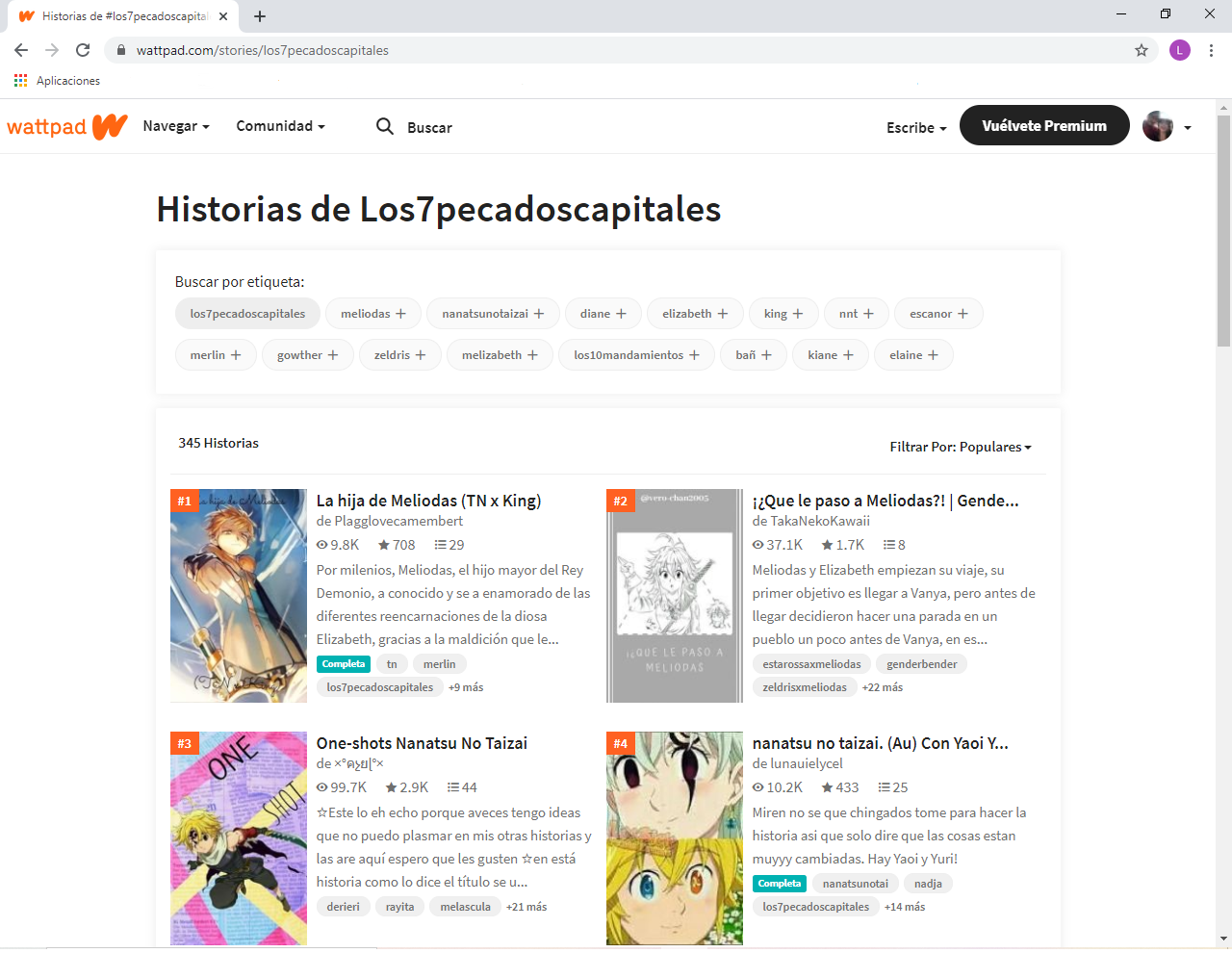
Task: Show +9 más tags for story #1
Action: [466, 687]
